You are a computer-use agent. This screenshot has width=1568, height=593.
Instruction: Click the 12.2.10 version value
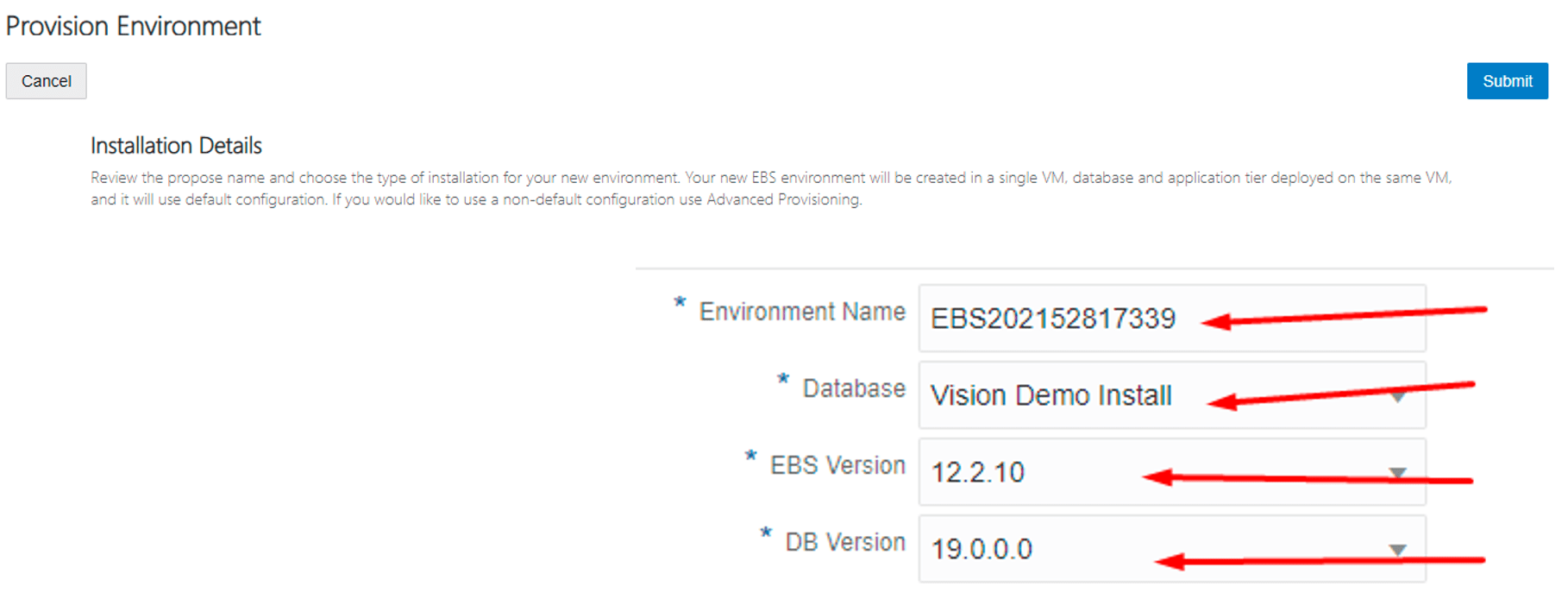click(978, 472)
